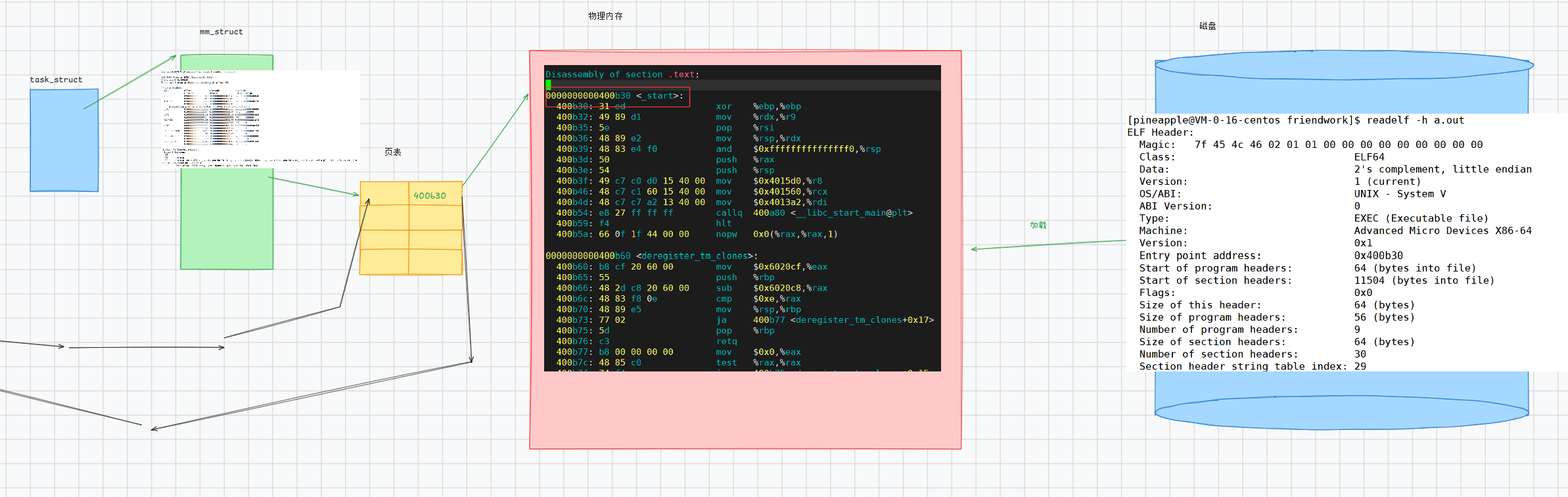The image size is (1568, 497).
Task: Click the "readelf -h a.out" command prompt line
Action: (x=1296, y=120)
